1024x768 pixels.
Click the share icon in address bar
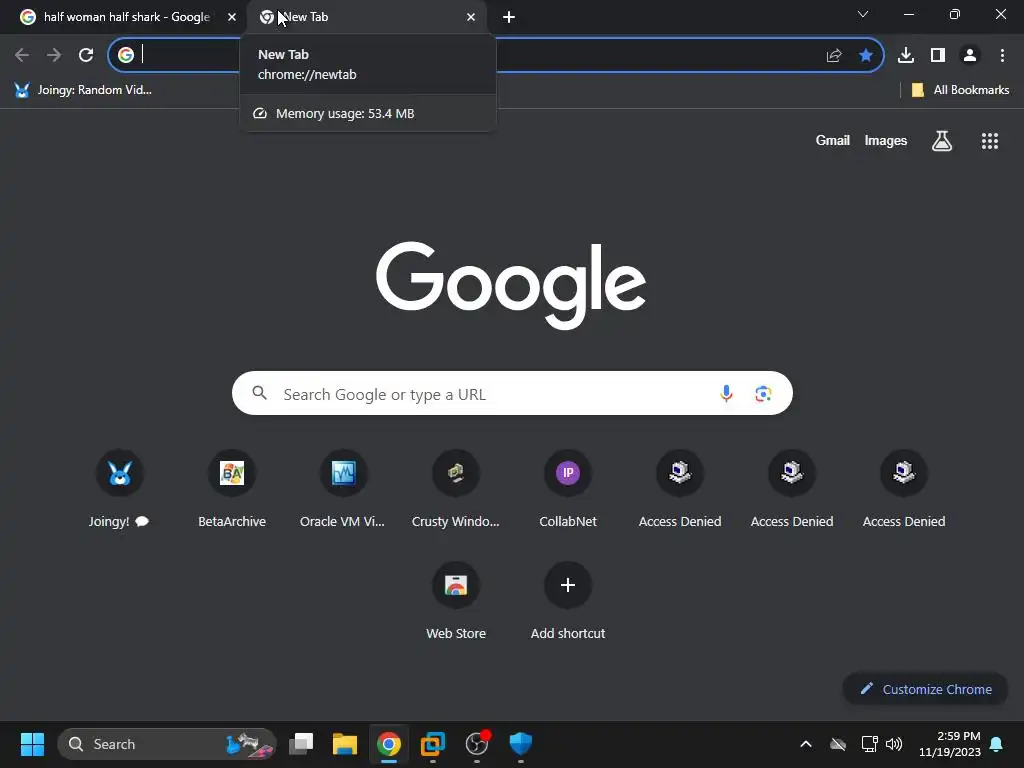[x=834, y=56]
